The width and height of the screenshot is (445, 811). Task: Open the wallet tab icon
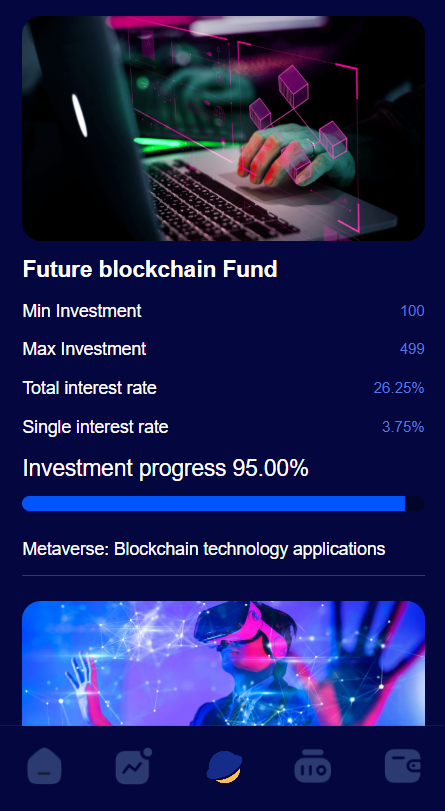tap(403, 766)
